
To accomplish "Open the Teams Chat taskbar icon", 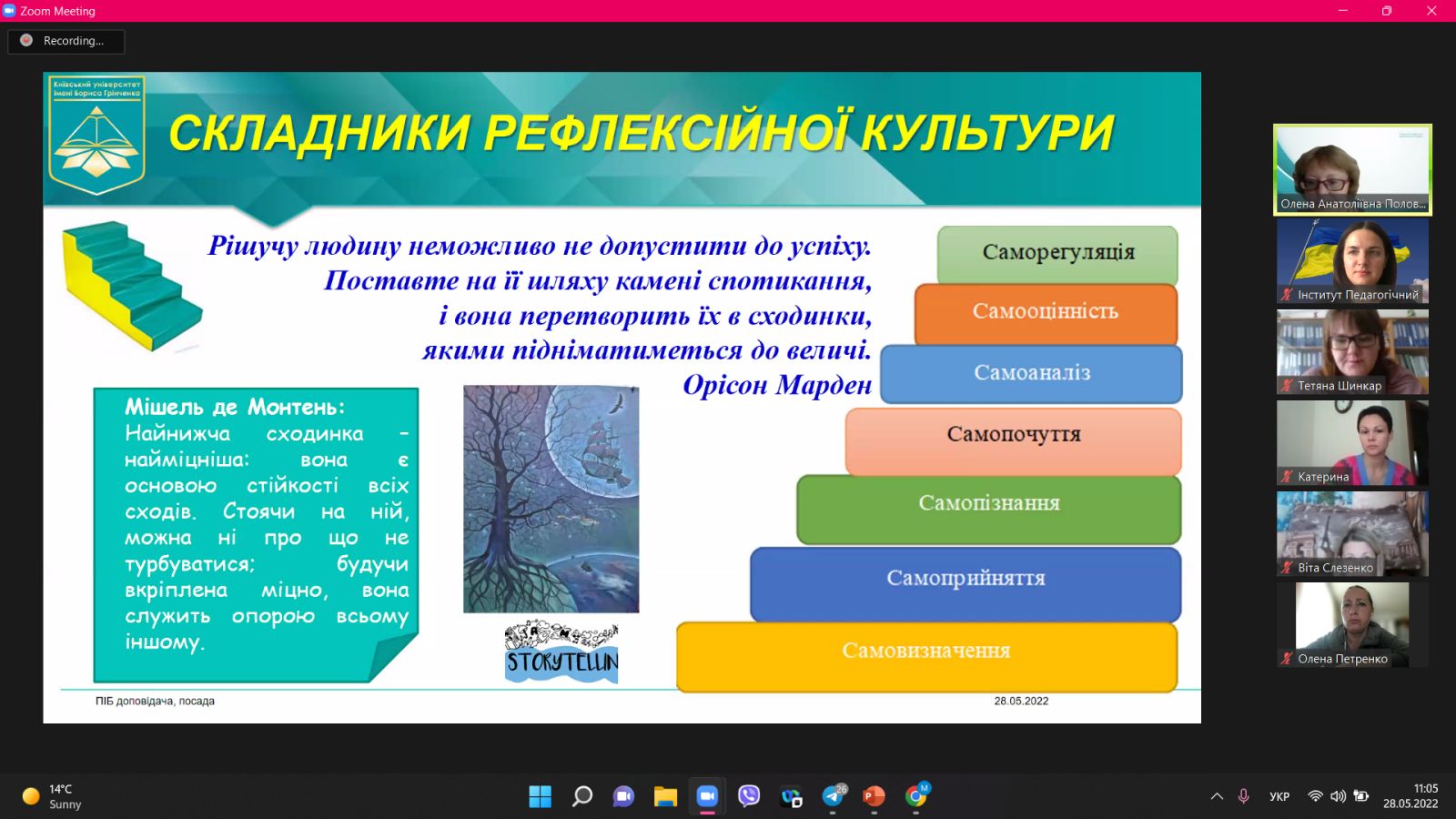I will [x=623, y=796].
